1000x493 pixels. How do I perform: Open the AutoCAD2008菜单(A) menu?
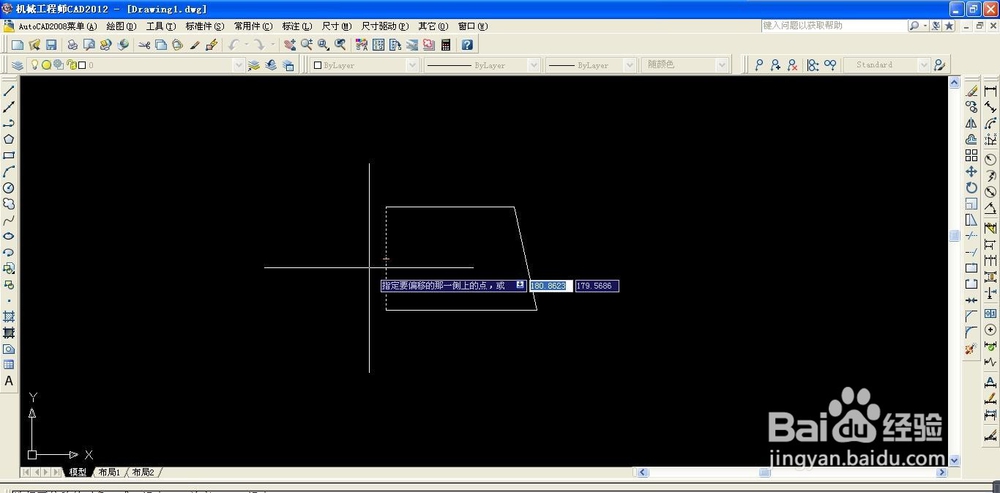click(x=57, y=26)
